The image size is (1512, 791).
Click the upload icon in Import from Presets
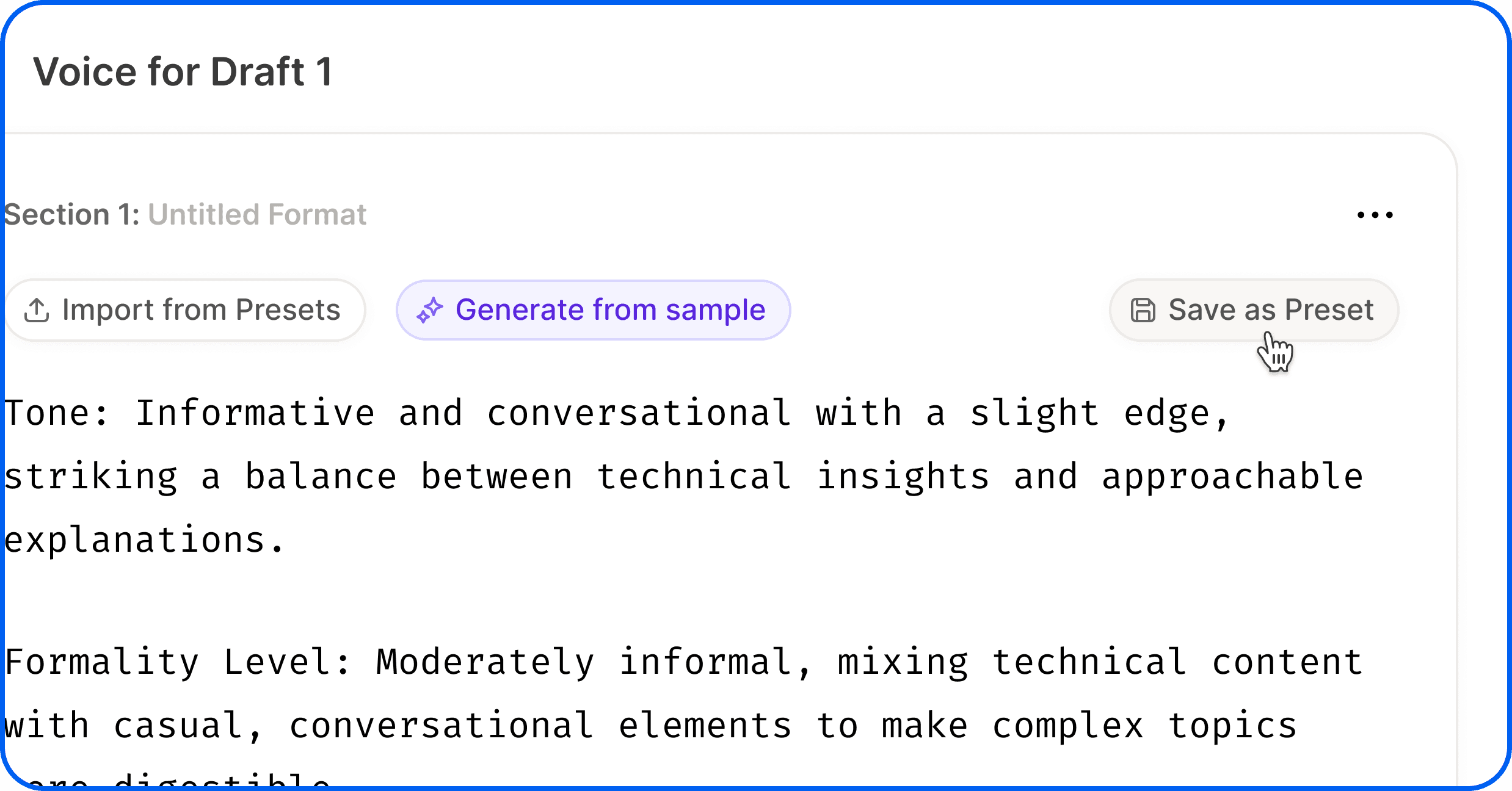point(37,310)
